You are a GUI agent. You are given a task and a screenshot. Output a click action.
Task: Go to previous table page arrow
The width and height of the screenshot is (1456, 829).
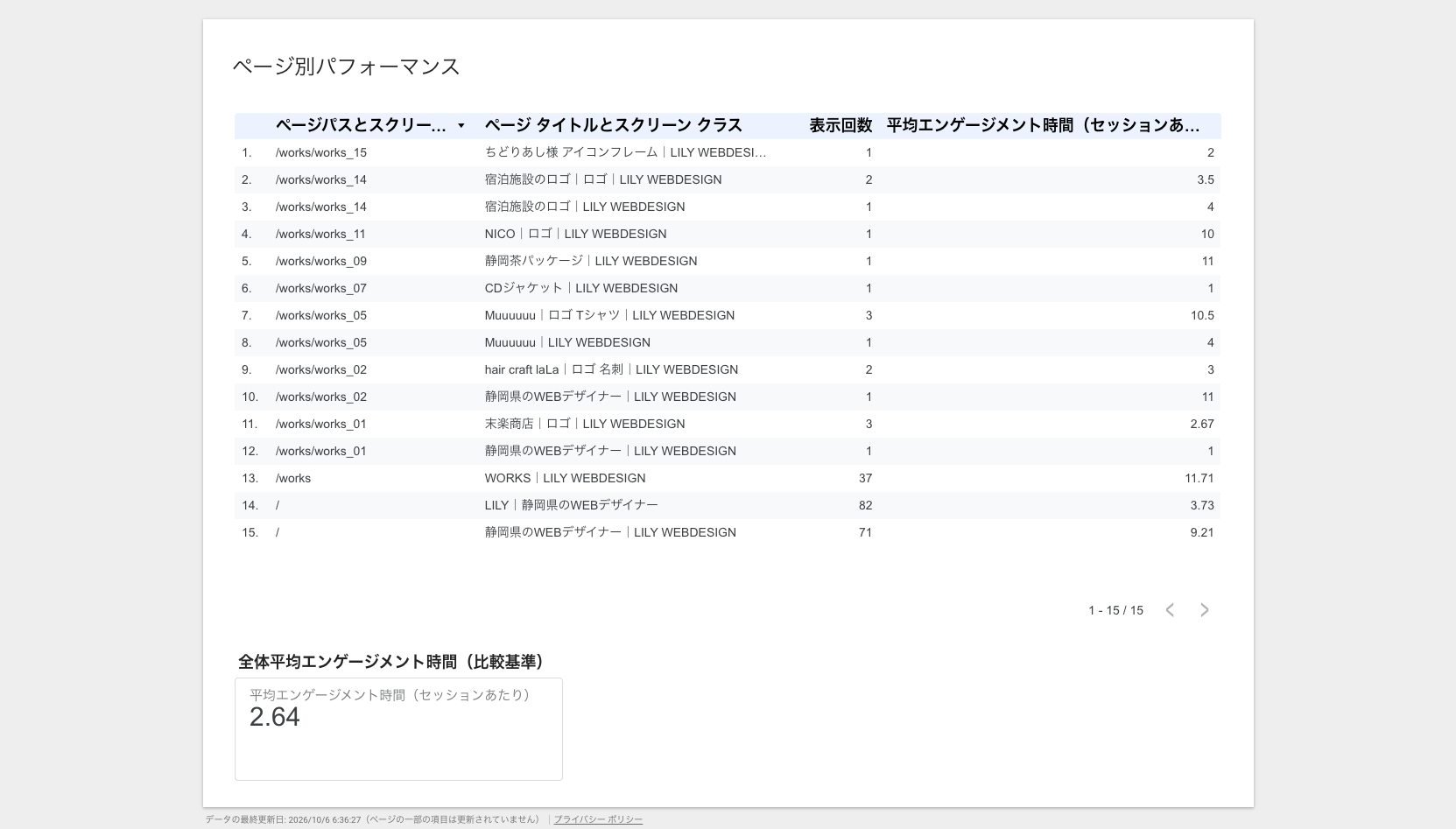coord(1170,610)
